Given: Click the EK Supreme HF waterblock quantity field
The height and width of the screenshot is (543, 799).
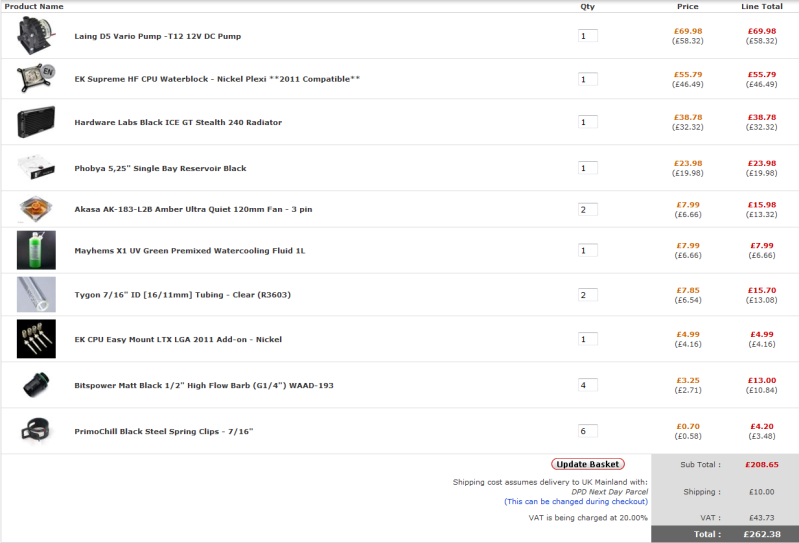Looking at the screenshot, I should (588, 79).
